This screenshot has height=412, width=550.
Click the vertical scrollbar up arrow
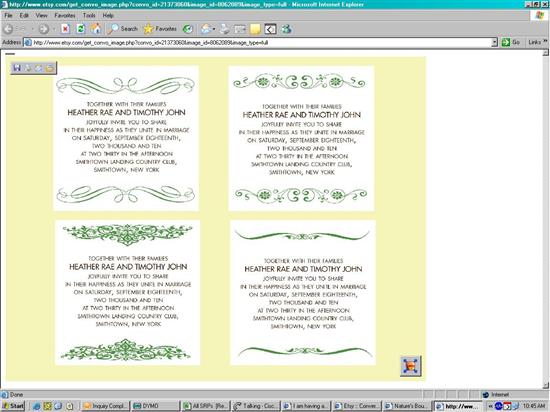[x=545, y=53]
